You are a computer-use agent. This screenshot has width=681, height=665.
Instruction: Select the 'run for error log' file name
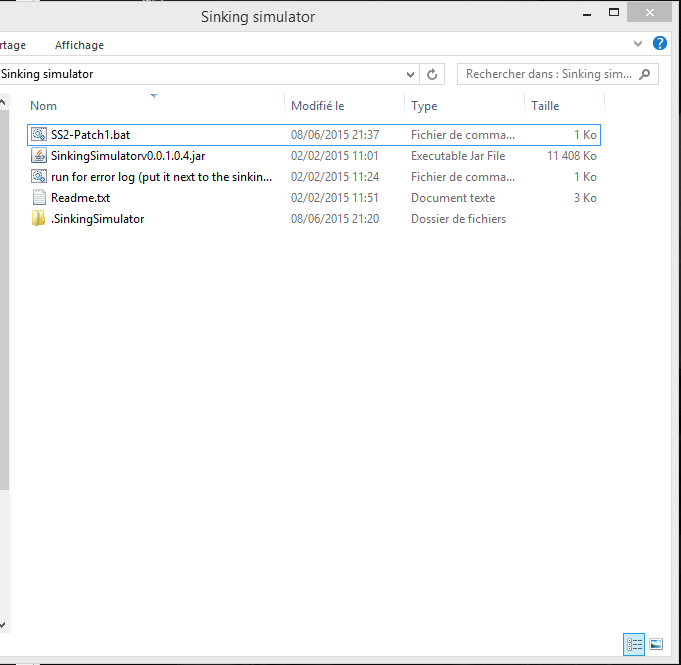pos(161,177)
